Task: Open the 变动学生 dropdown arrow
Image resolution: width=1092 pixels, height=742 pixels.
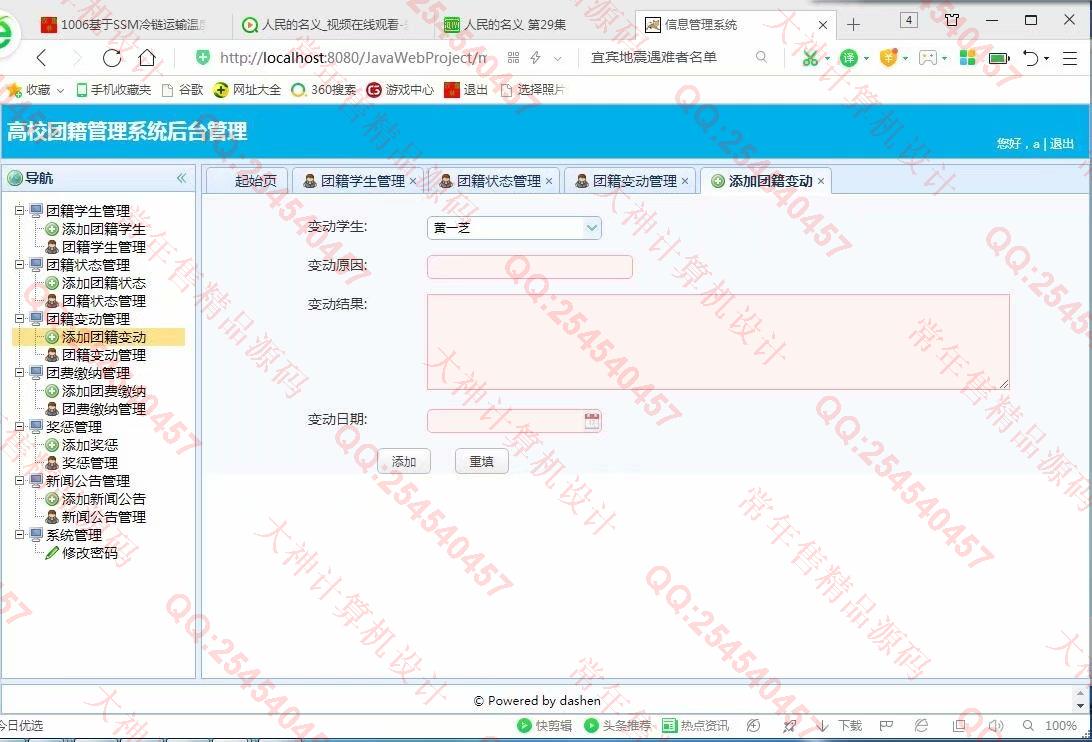Action: pyautogui.click(x=592, y=228)
